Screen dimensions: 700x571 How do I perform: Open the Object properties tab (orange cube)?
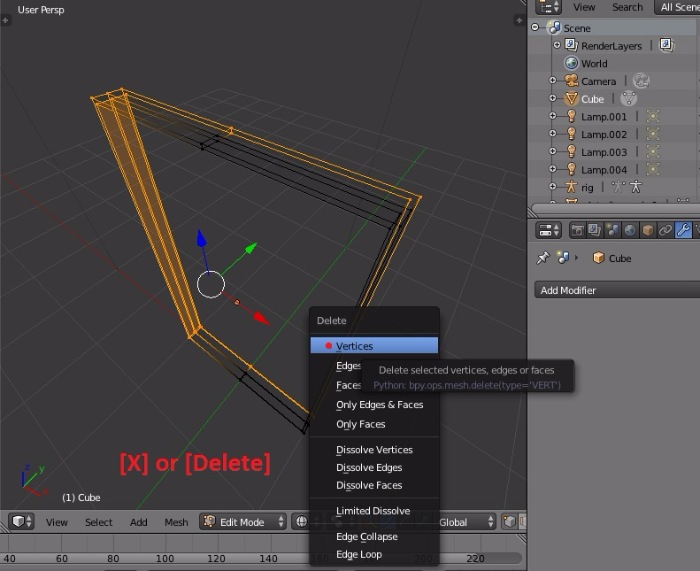[x=648, y=230]
